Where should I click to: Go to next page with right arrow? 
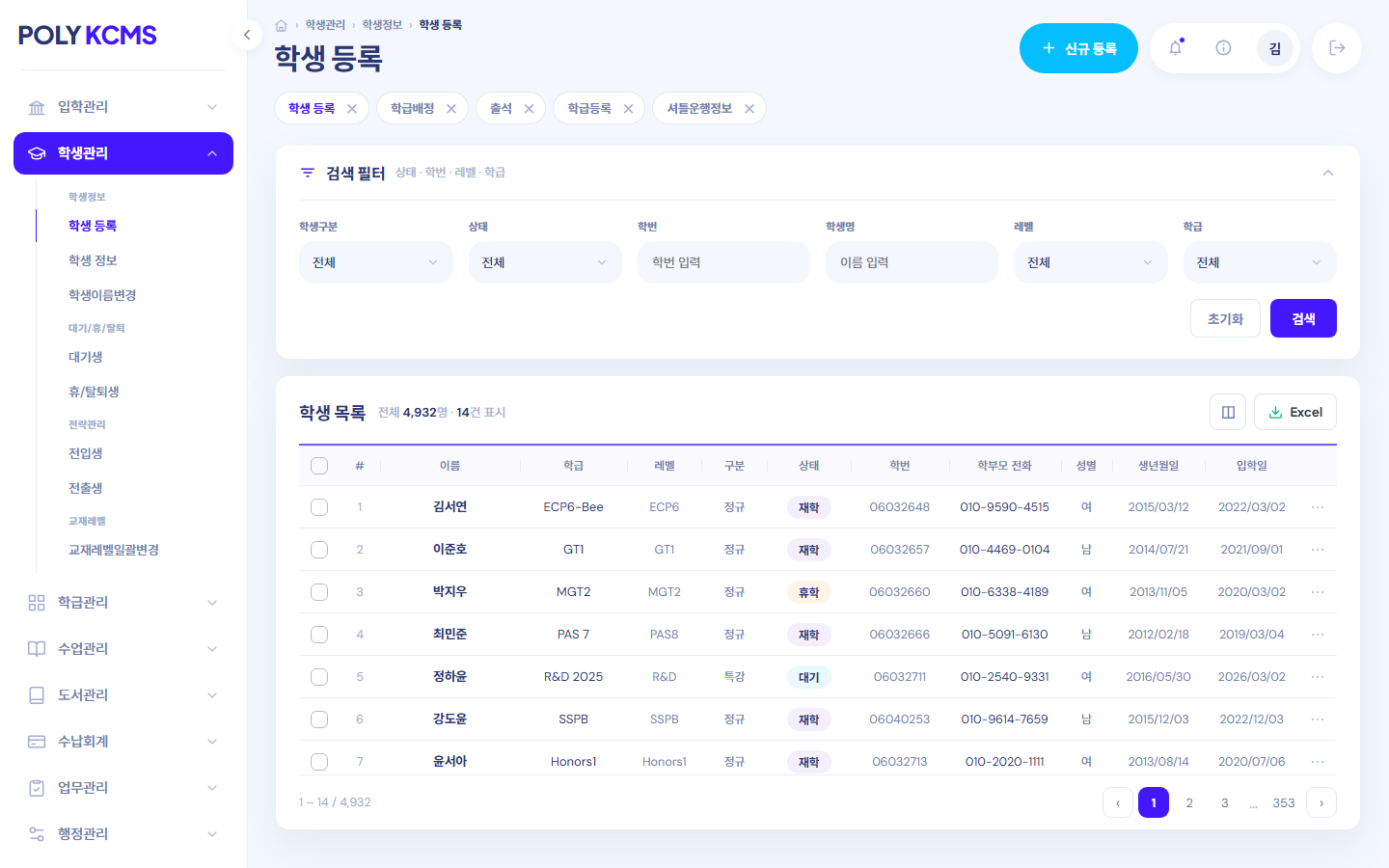tap(1321, 802)
